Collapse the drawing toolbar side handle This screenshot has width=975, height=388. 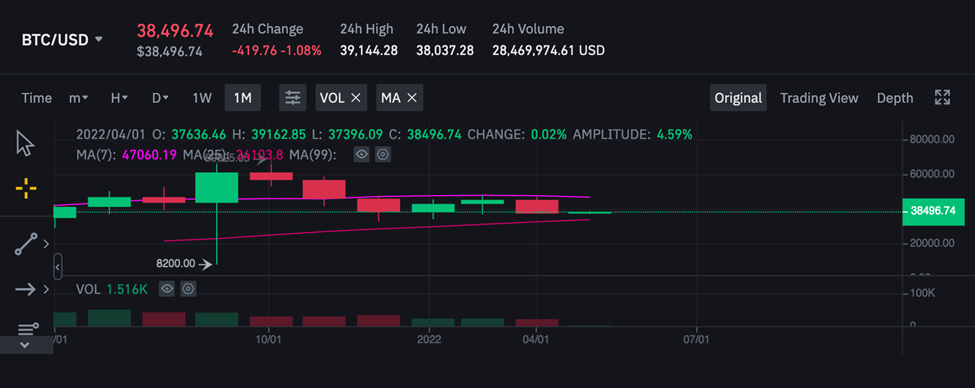click(58, 267)
